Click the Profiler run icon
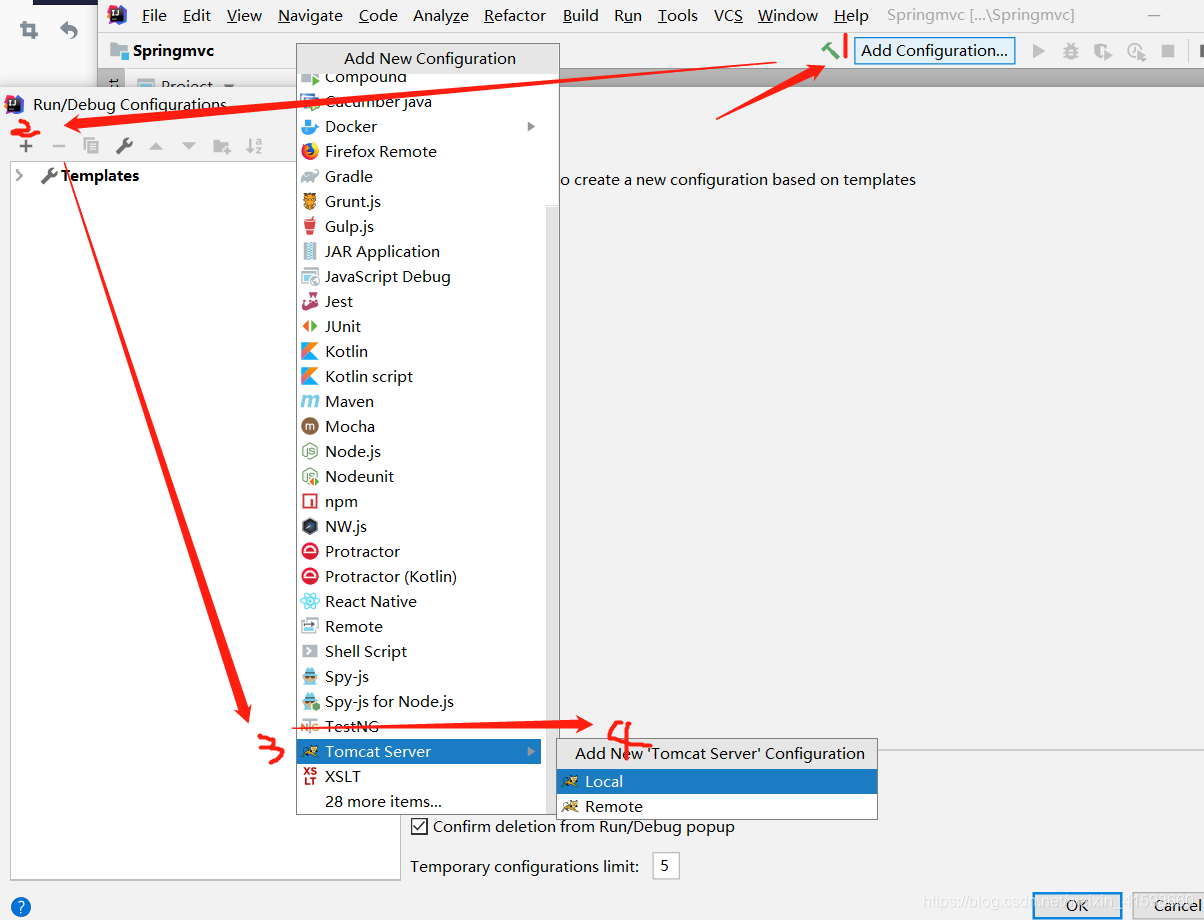1204x920 pixels. (1135, 51)
